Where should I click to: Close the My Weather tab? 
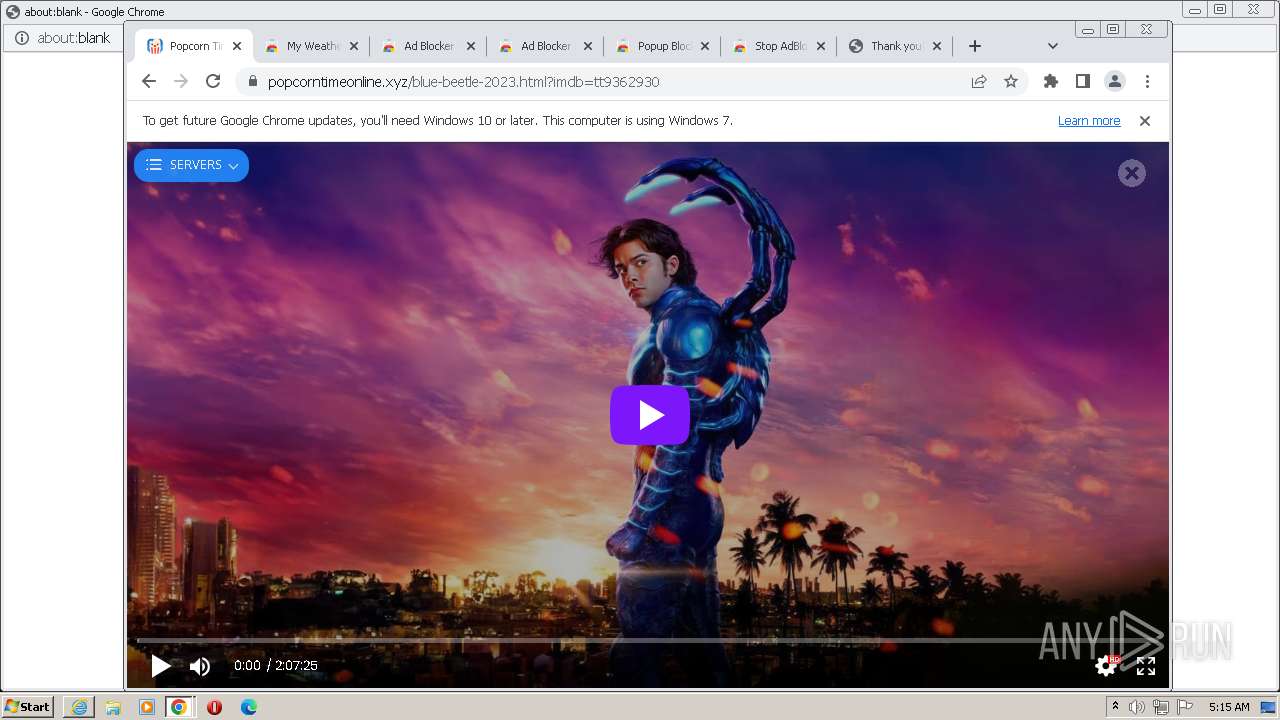(354, 46)
